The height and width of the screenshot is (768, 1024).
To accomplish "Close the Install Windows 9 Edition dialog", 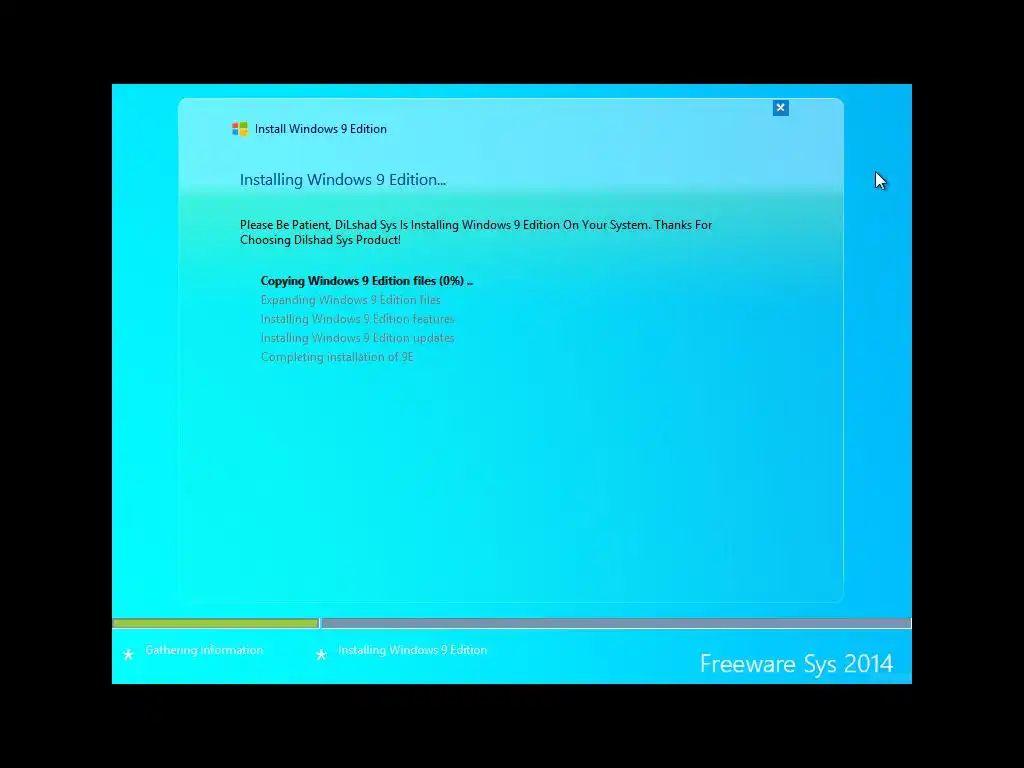I will click(x=780, y=108).
